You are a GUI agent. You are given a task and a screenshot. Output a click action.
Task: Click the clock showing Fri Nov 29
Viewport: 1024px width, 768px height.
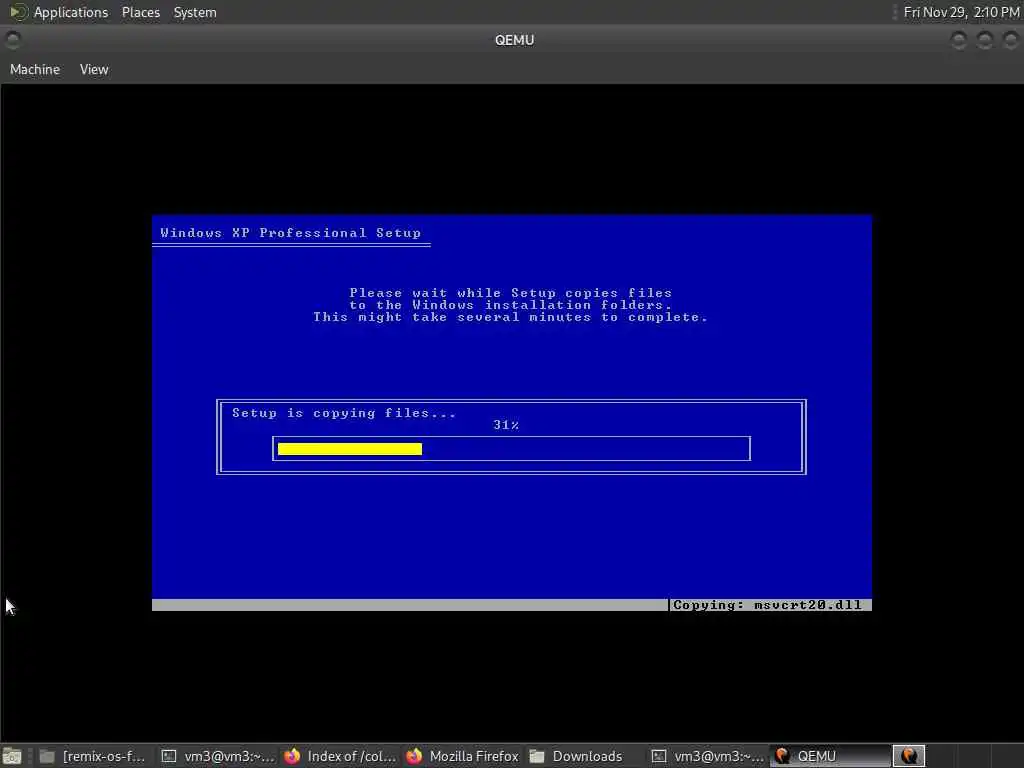961,12
